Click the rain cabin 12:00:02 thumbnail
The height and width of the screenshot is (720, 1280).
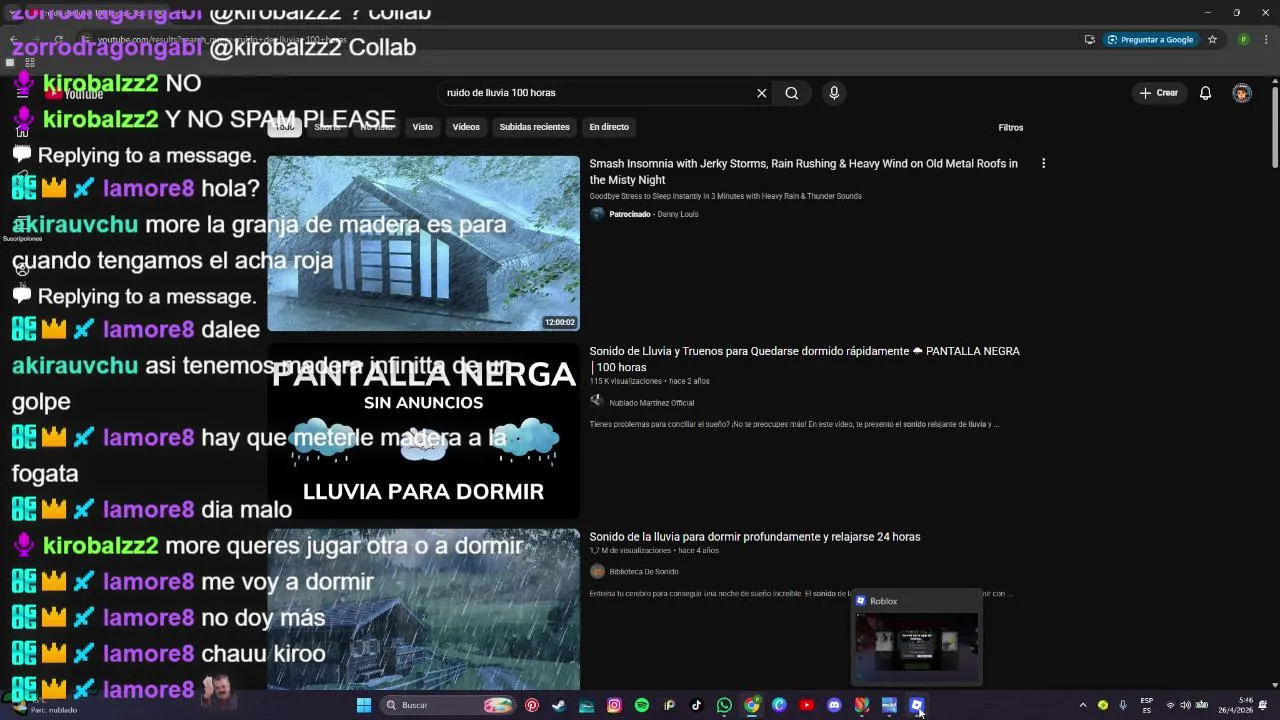pos(423,243)
